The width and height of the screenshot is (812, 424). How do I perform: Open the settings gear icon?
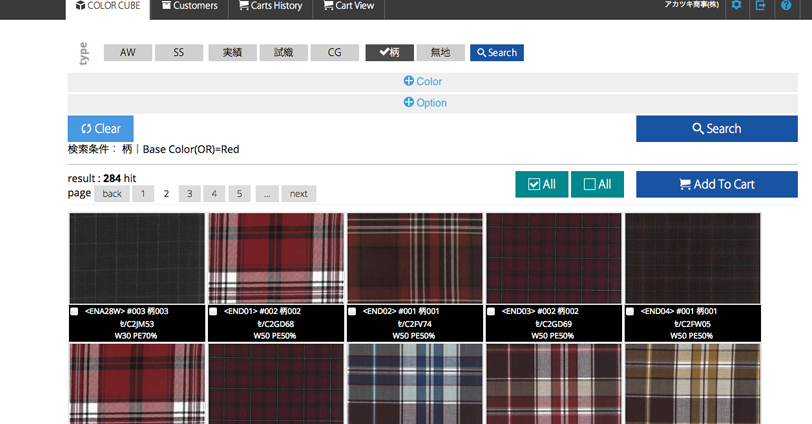pos(736,5)
